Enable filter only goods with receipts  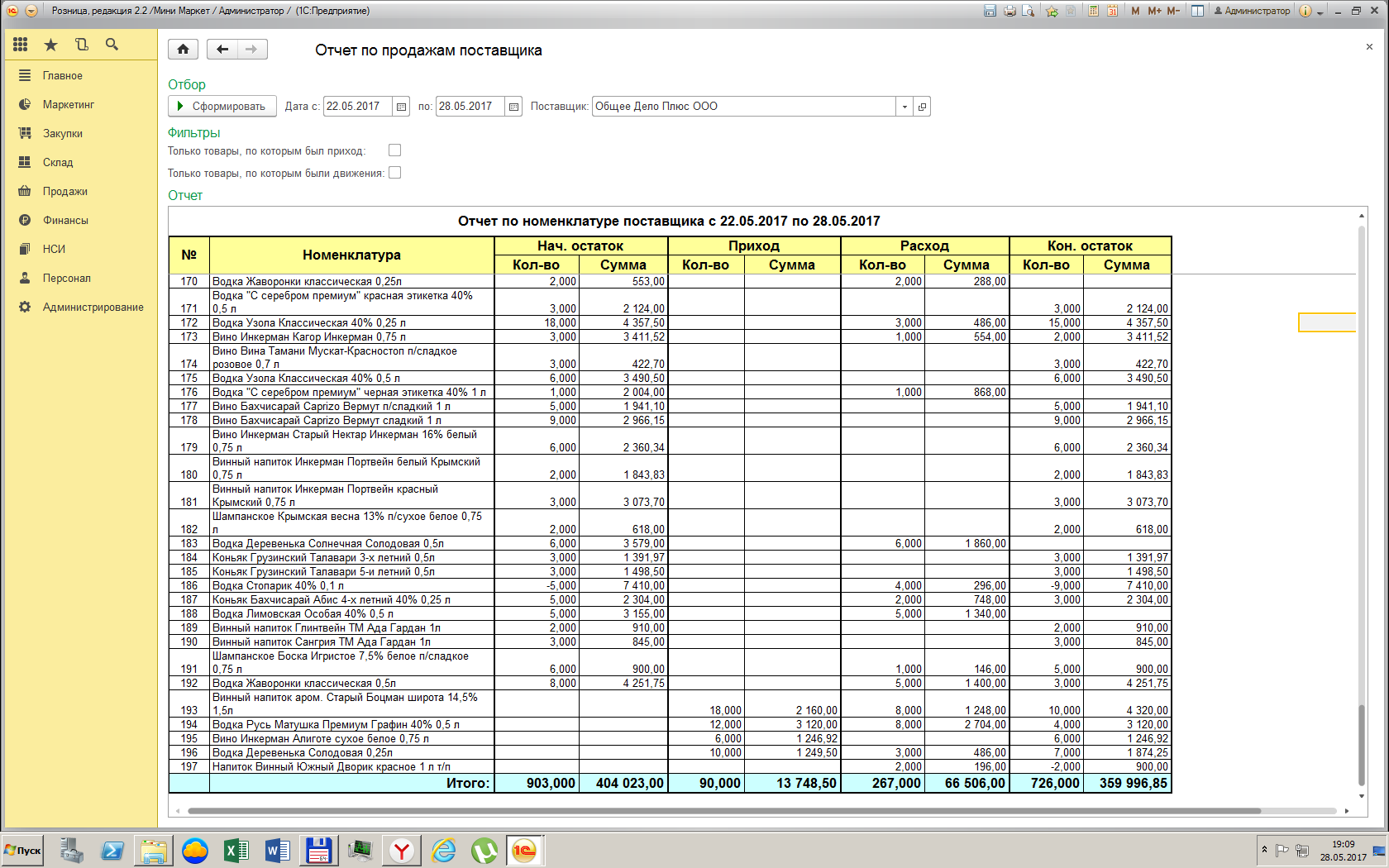(x=394, y=150)
